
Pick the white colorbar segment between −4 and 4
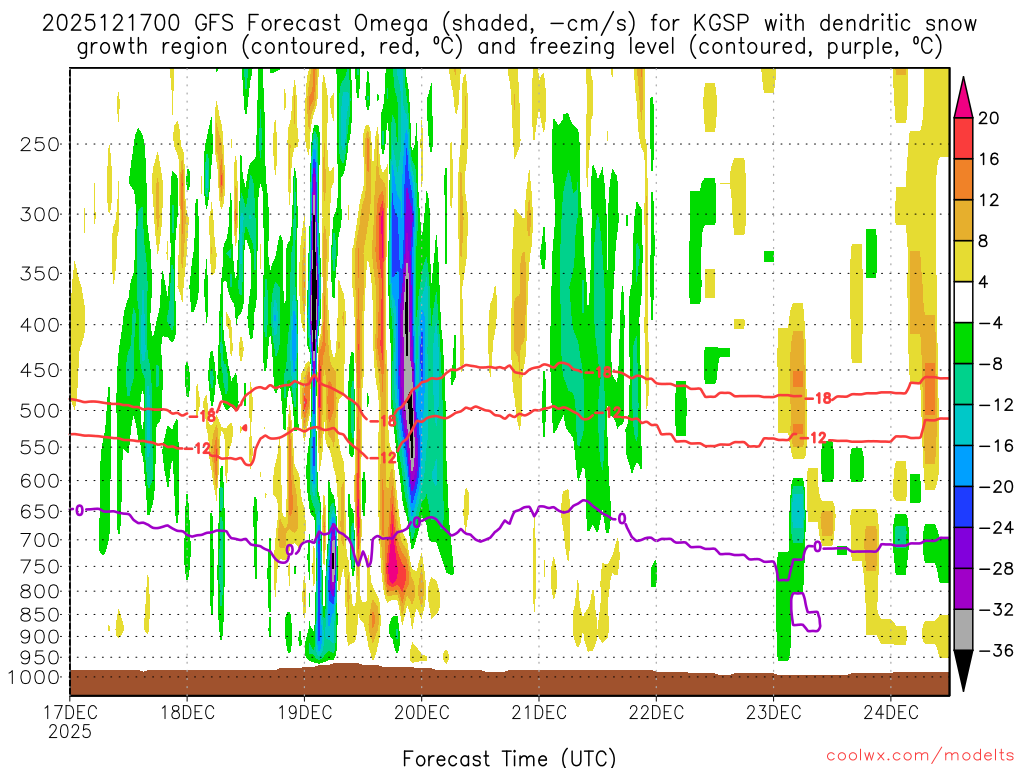click(963, 302)
